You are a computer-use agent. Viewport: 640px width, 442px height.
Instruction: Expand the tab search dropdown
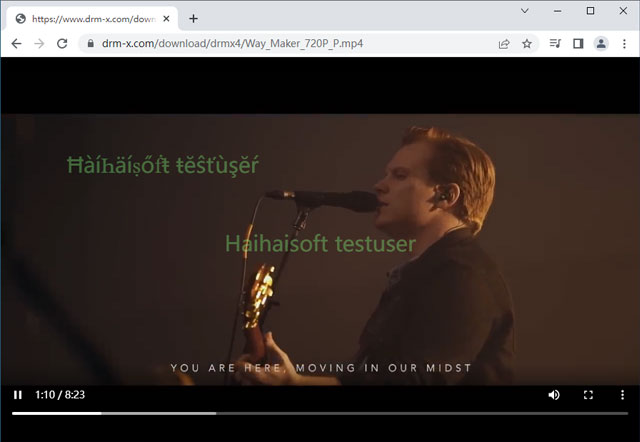coord(525,11)
